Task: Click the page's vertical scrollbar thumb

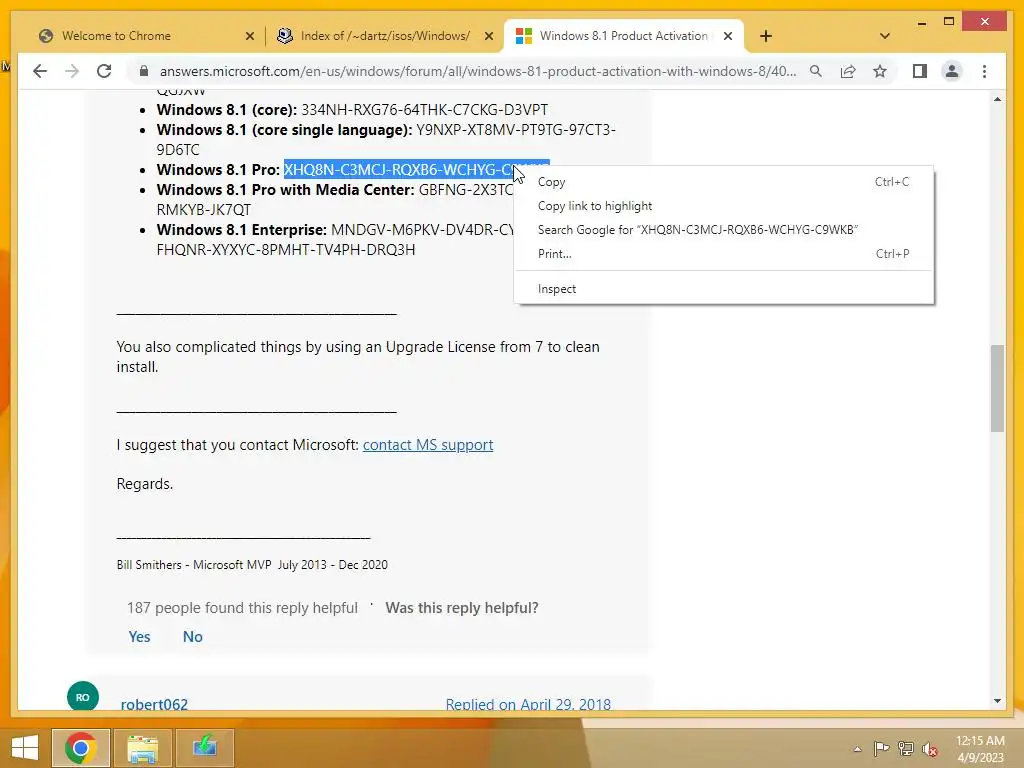Action: tap(997, 388)
